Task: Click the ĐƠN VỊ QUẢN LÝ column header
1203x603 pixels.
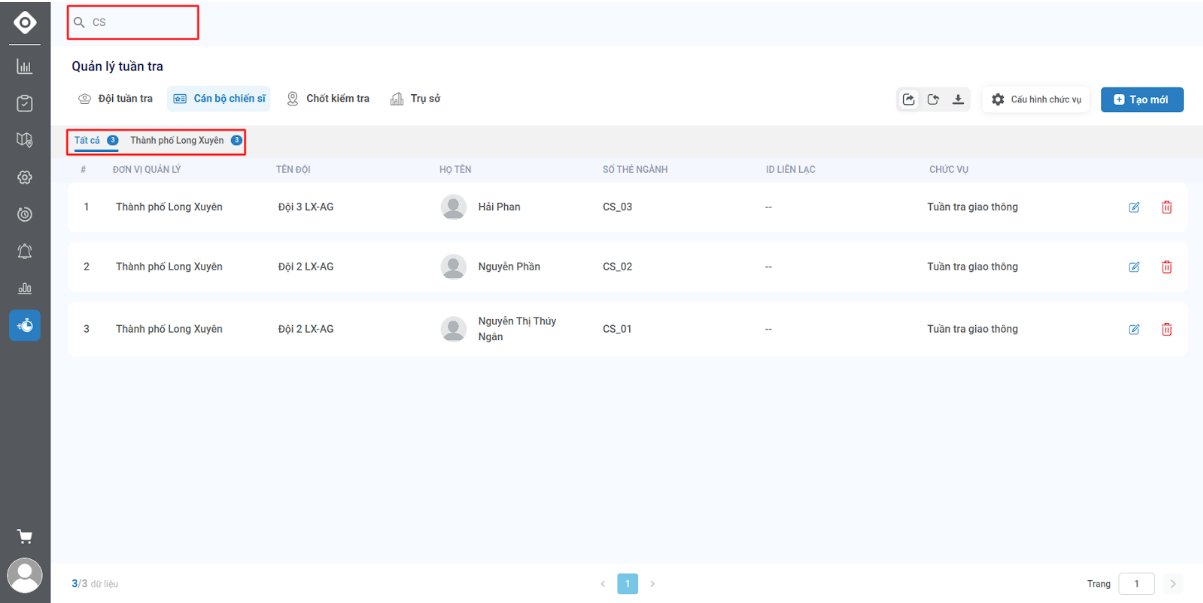Action: 147,169
